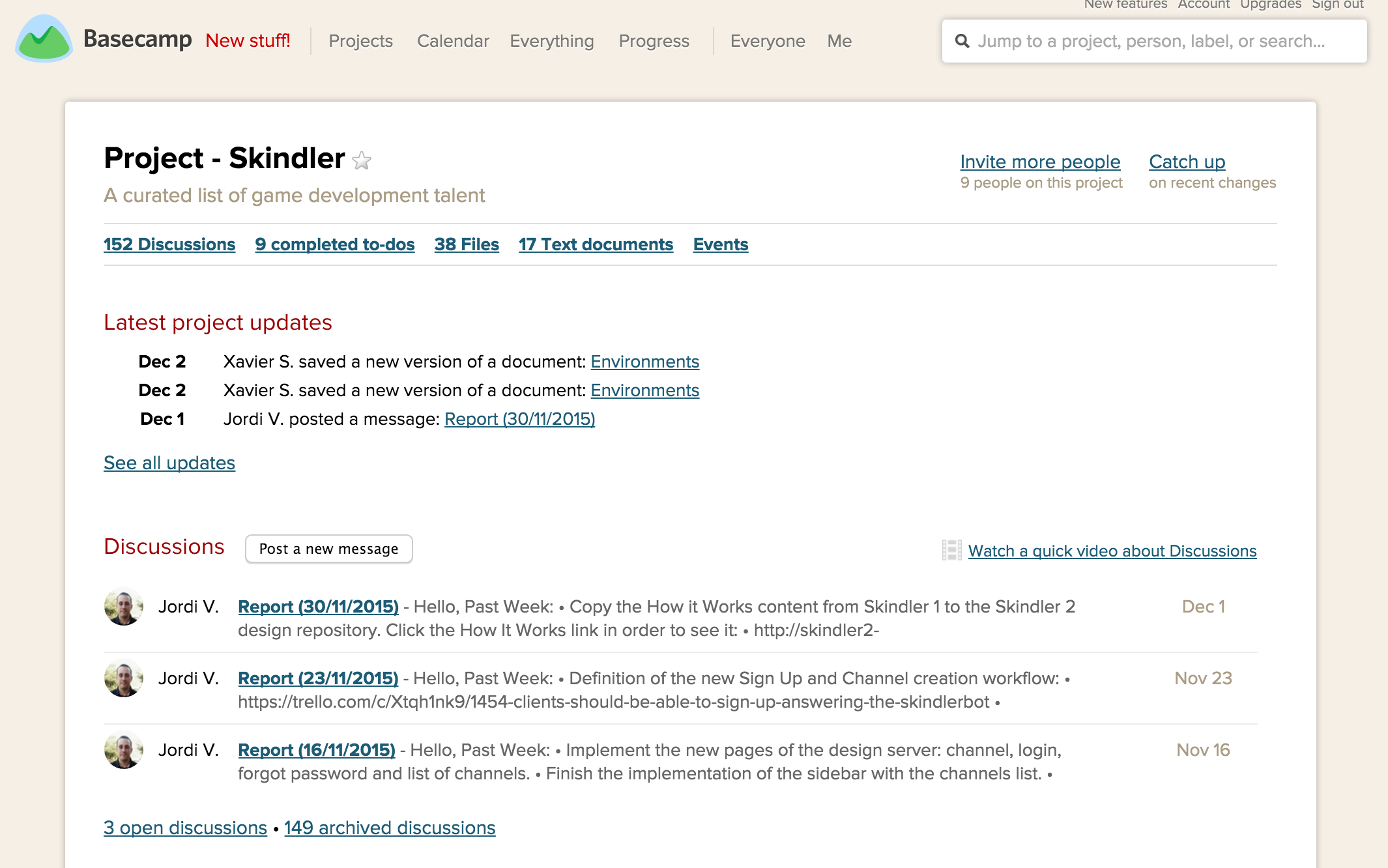
Task: Toggle the project star/favorite icon
Action: tap(362, 159)
